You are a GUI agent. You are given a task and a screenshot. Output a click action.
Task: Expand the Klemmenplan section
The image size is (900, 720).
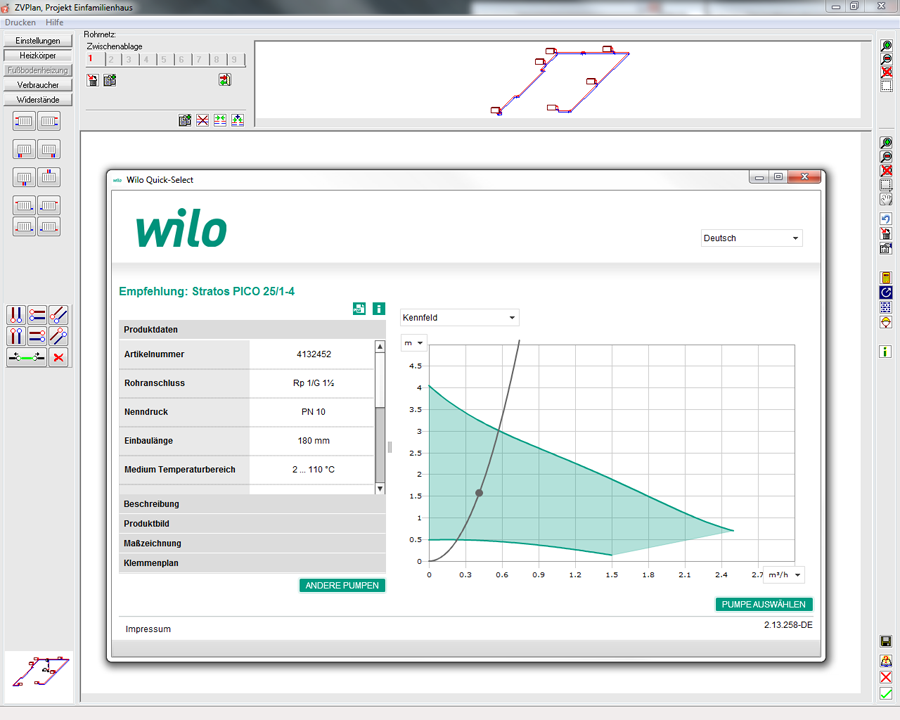point(253,563)
